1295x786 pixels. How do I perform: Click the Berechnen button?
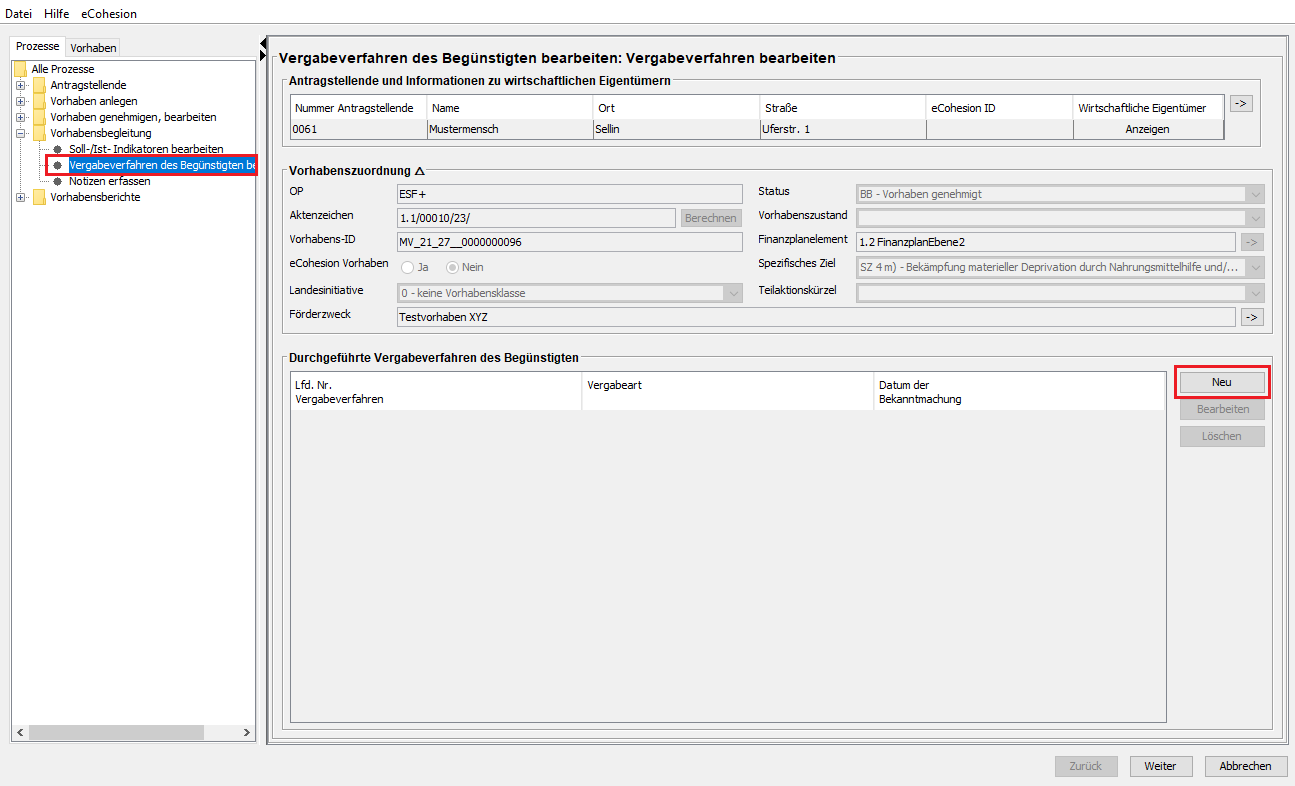(711, 218)
